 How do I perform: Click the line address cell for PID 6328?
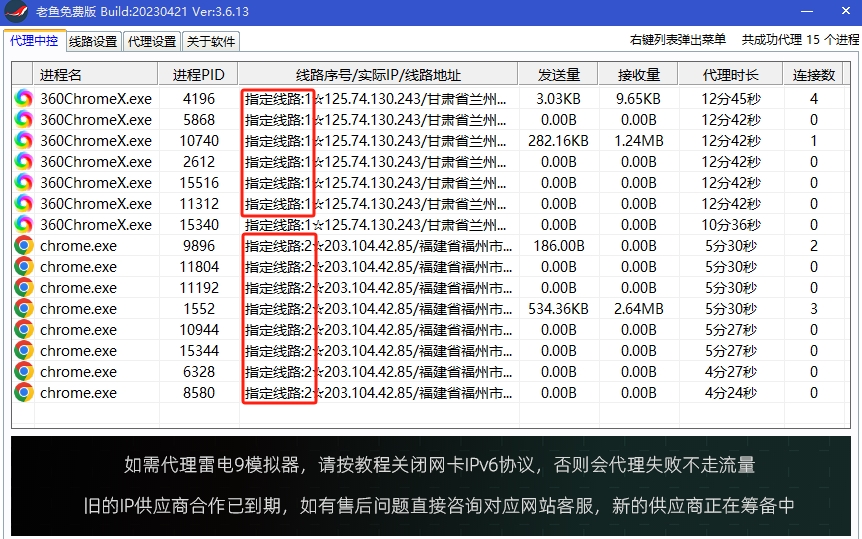[378, 372]
